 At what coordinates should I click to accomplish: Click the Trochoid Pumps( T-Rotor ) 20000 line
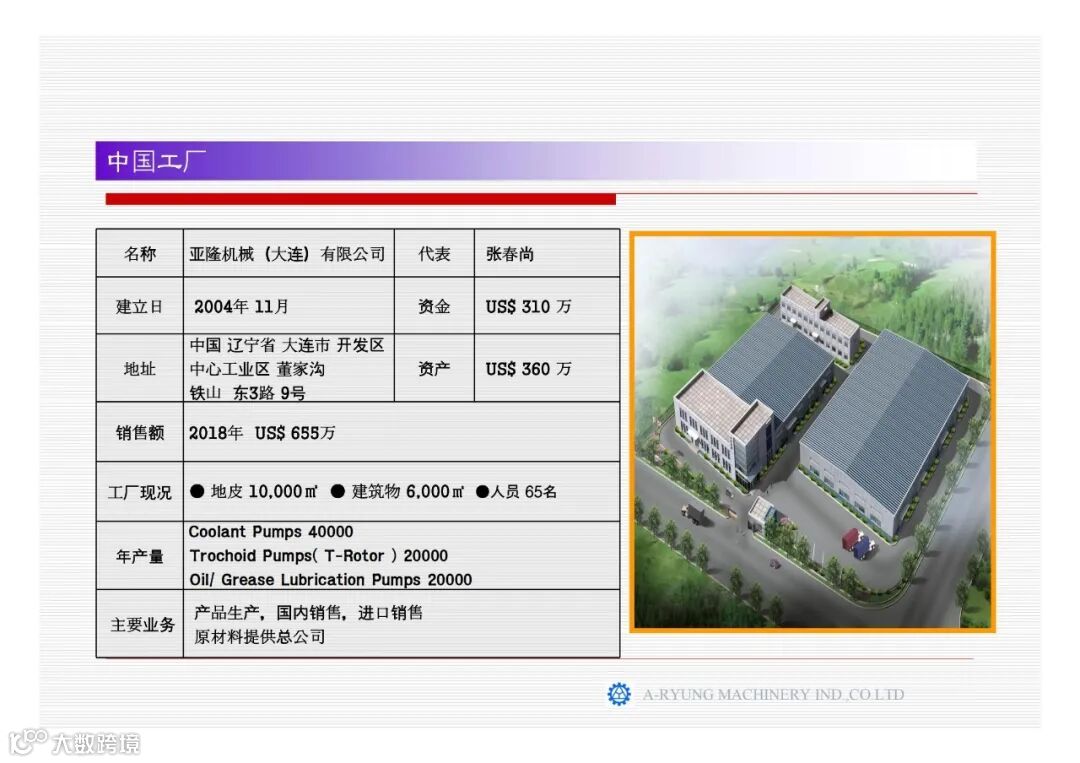(319, 556)
